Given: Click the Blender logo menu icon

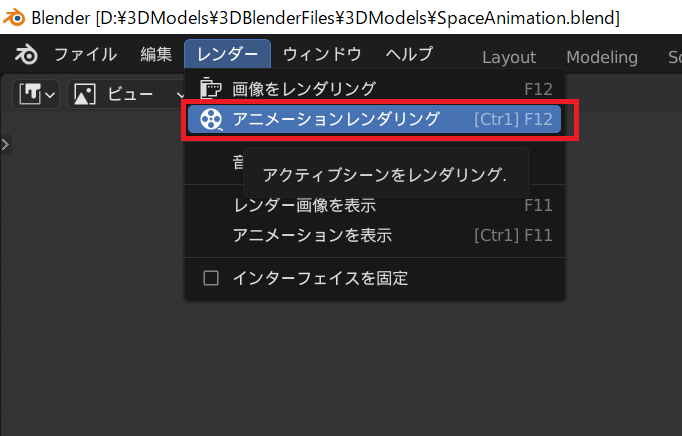Looking at the screenshot, I should tap(26, 55).
